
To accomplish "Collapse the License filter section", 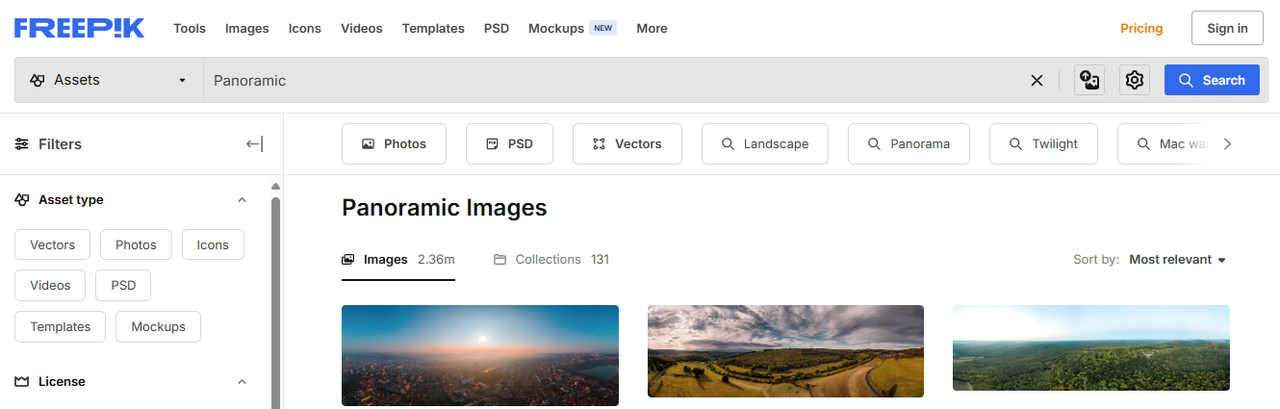I will coord(242,382).
